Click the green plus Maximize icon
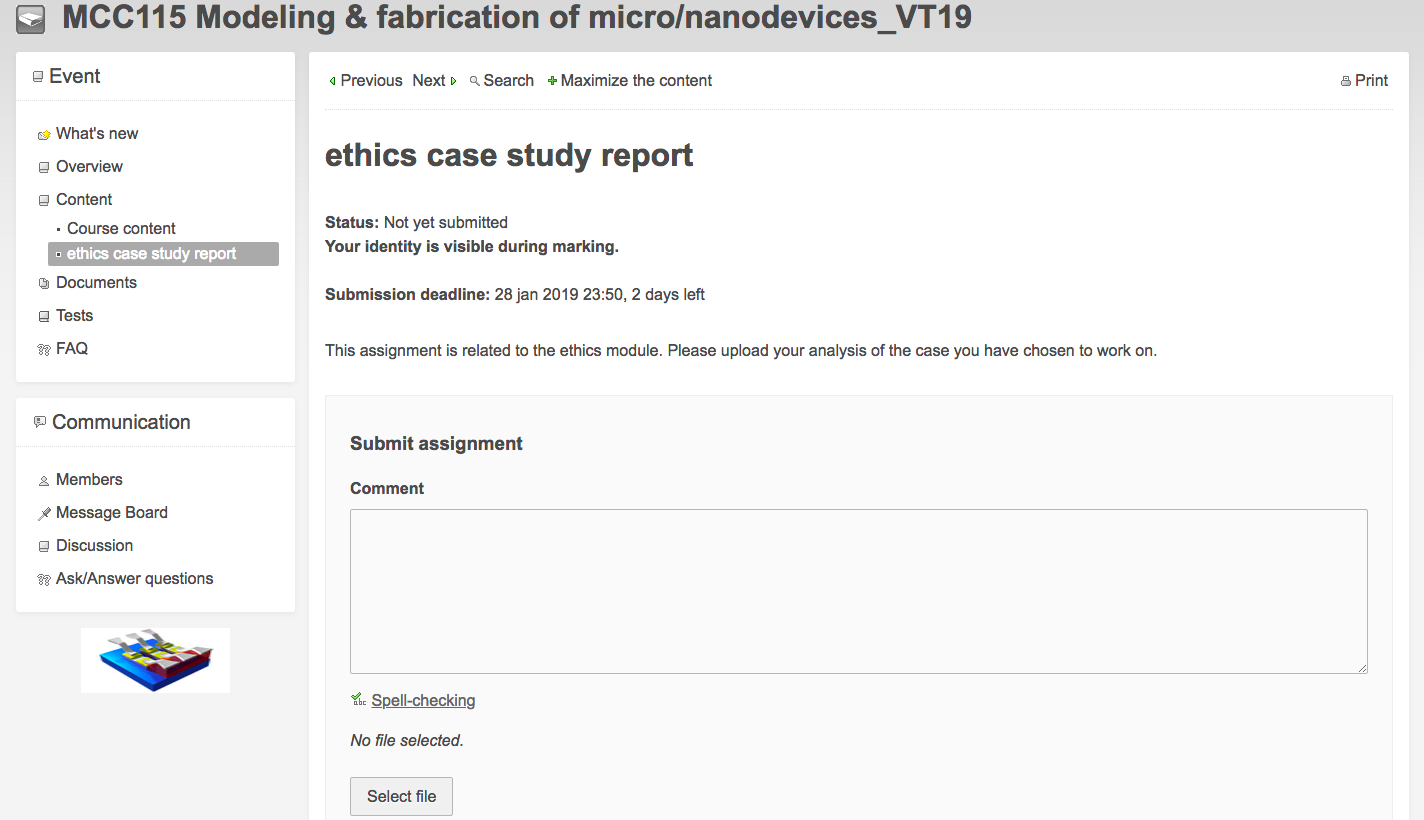 tap(552, 81)
